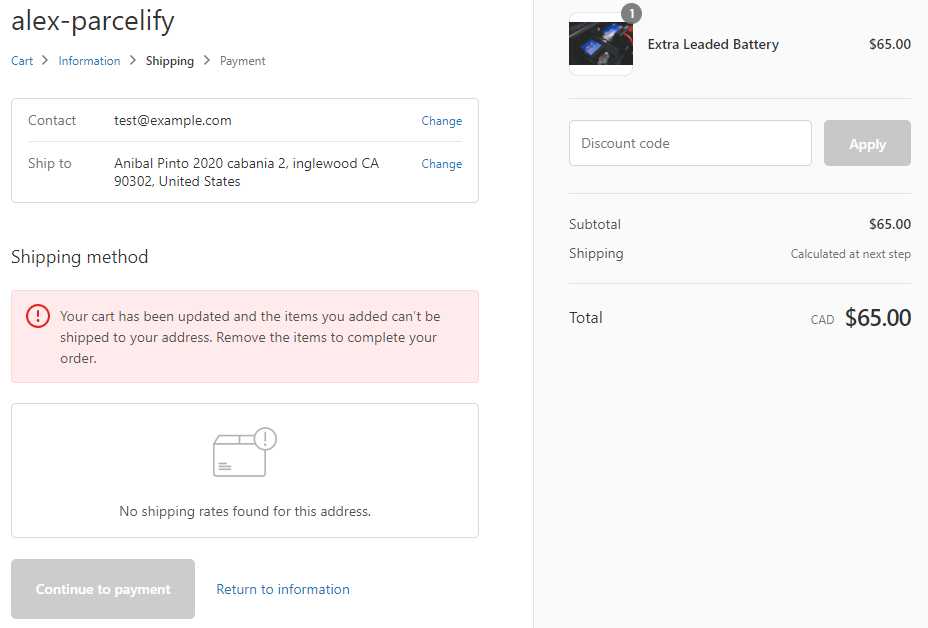Return to information page
The width and height of the screenshot is (928, 628).
(283, 590)
